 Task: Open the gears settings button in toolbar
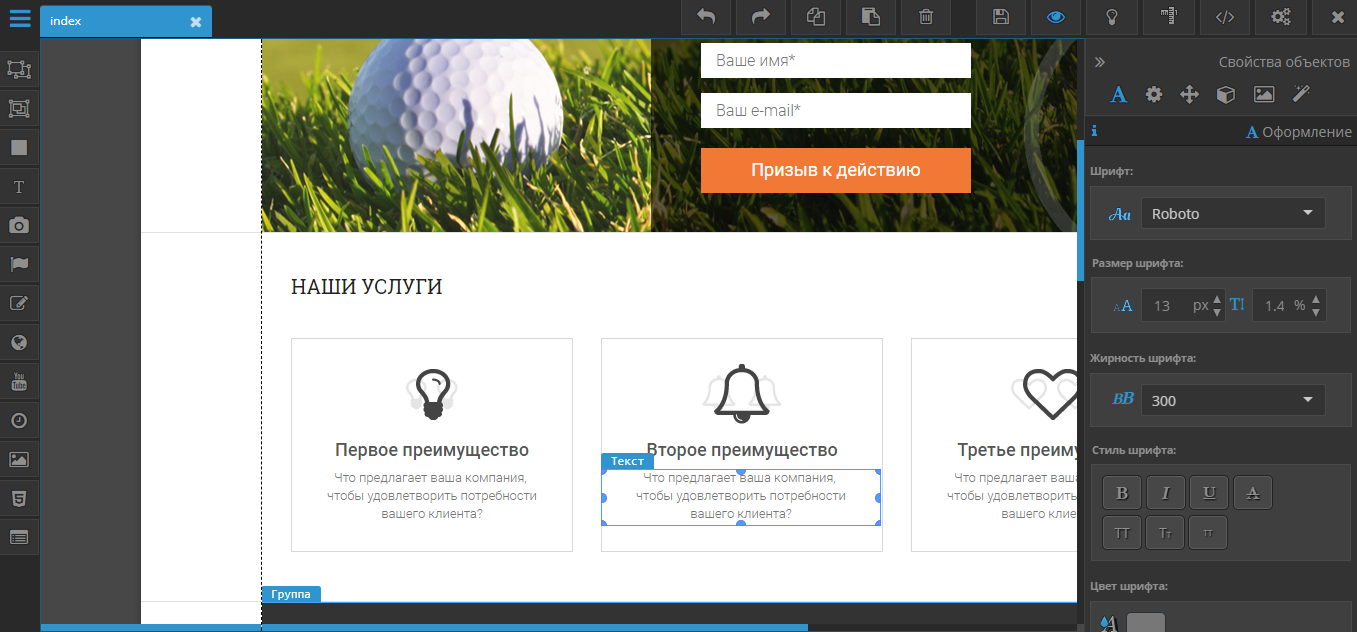tap(1280, 17)
